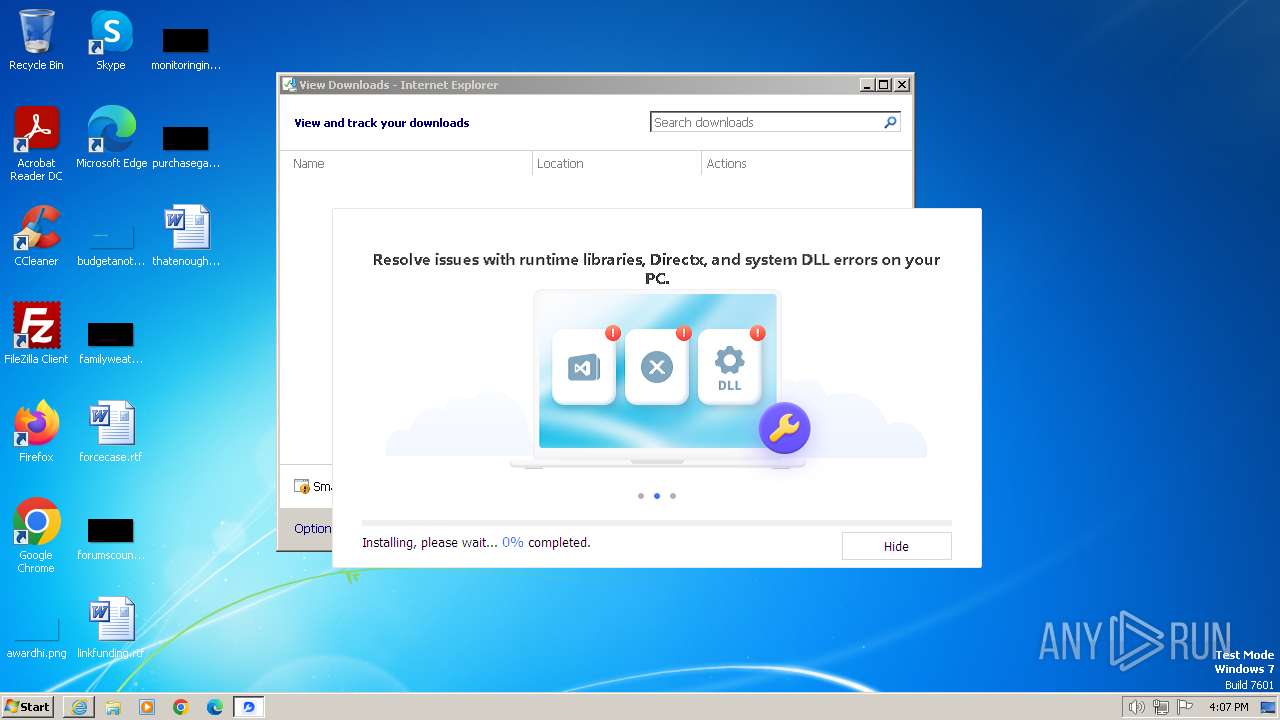This screenshot has width=1280, height=720.
Task: Select the first carousel dot
Action: 641,496
